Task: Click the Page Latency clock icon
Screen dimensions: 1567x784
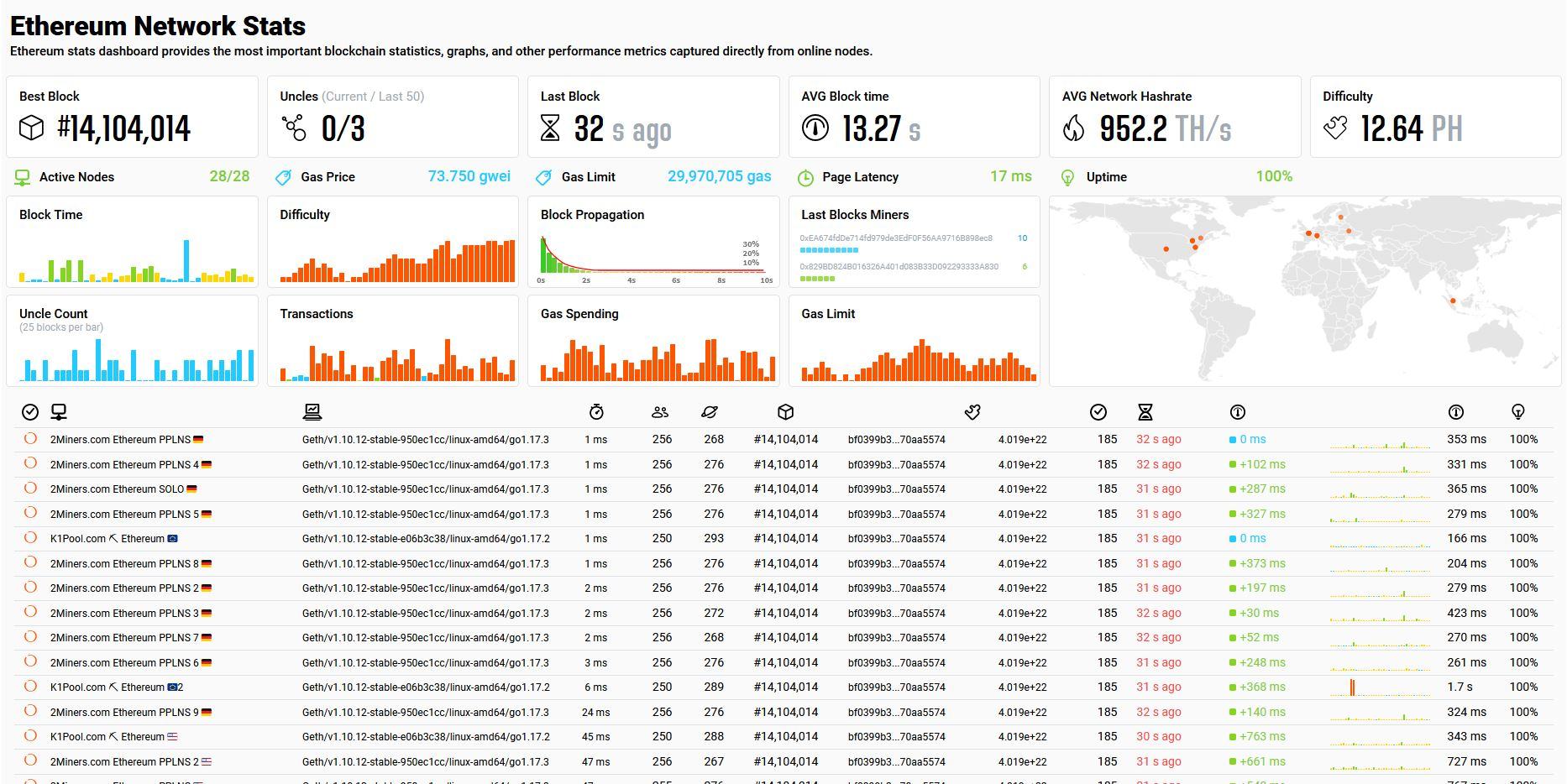Action: 805,178
